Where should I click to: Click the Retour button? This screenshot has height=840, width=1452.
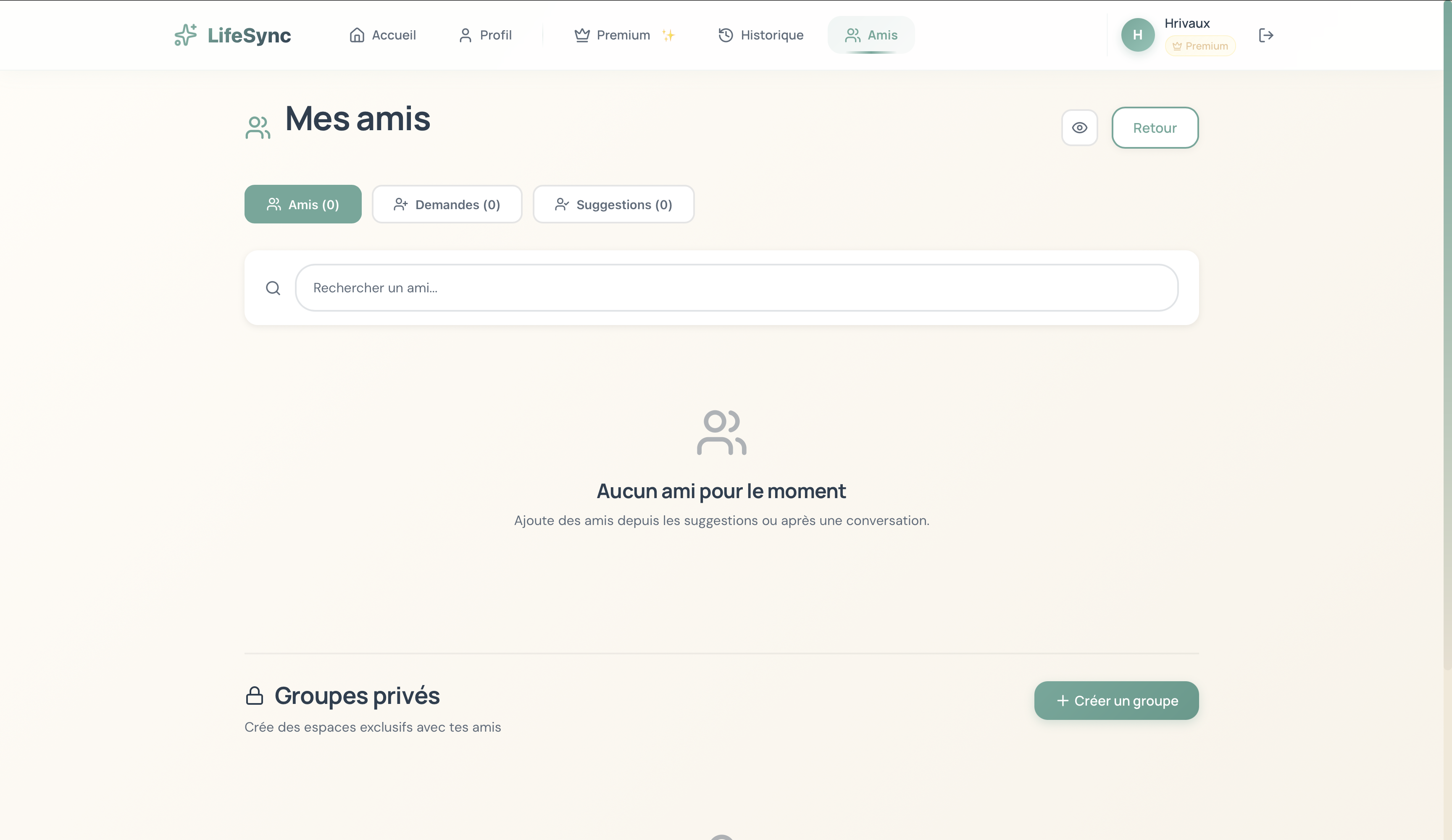point(1155,127)
